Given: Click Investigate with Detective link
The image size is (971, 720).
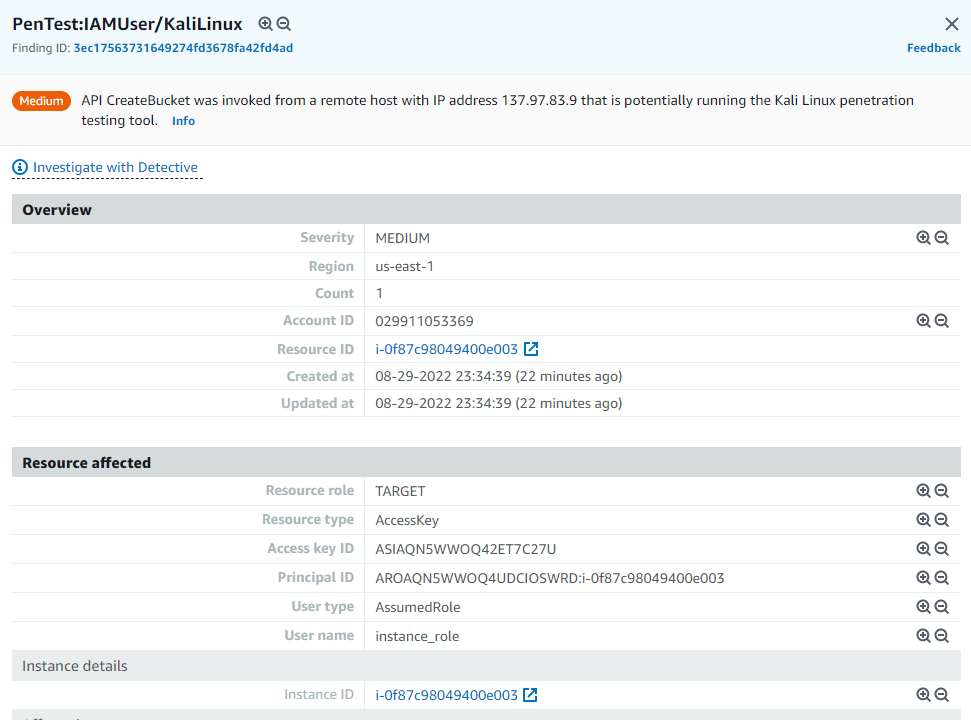Looking at the screenshot, I should (115, 167).
